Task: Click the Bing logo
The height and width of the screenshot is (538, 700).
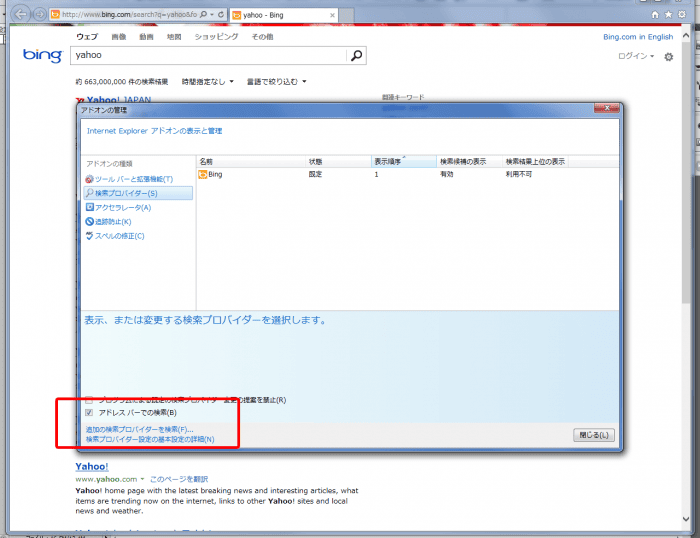Action: click(x=43, y=55)
